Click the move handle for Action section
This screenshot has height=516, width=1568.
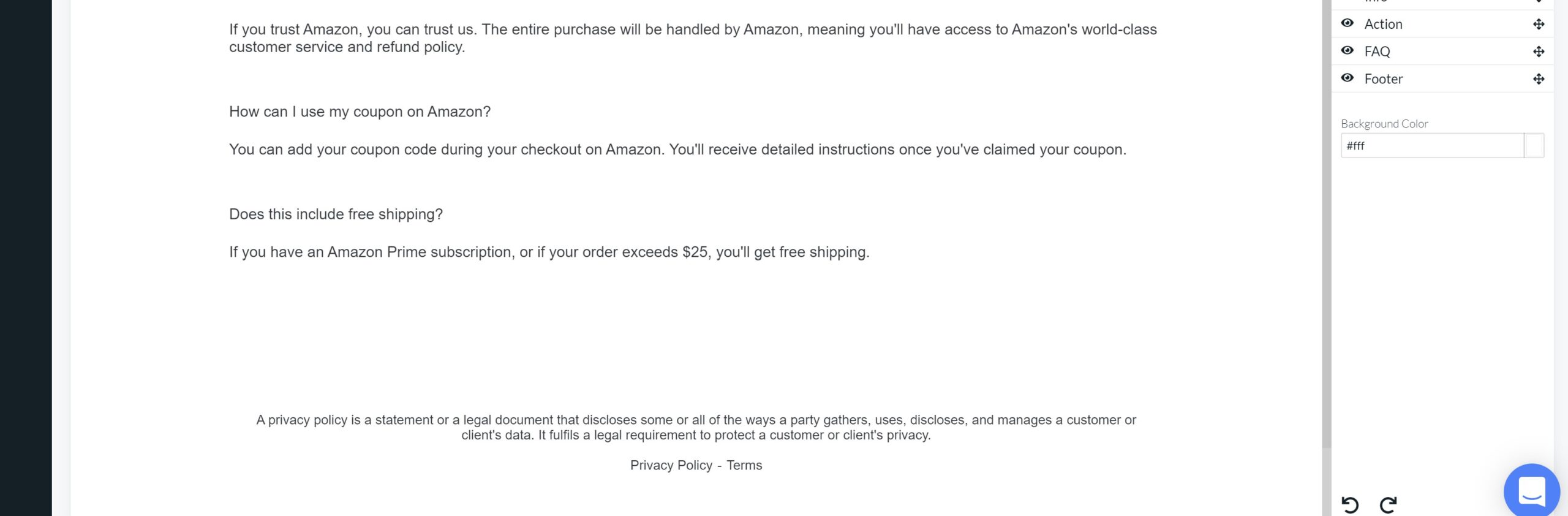pyautogui.click(x=1539, y=25)
